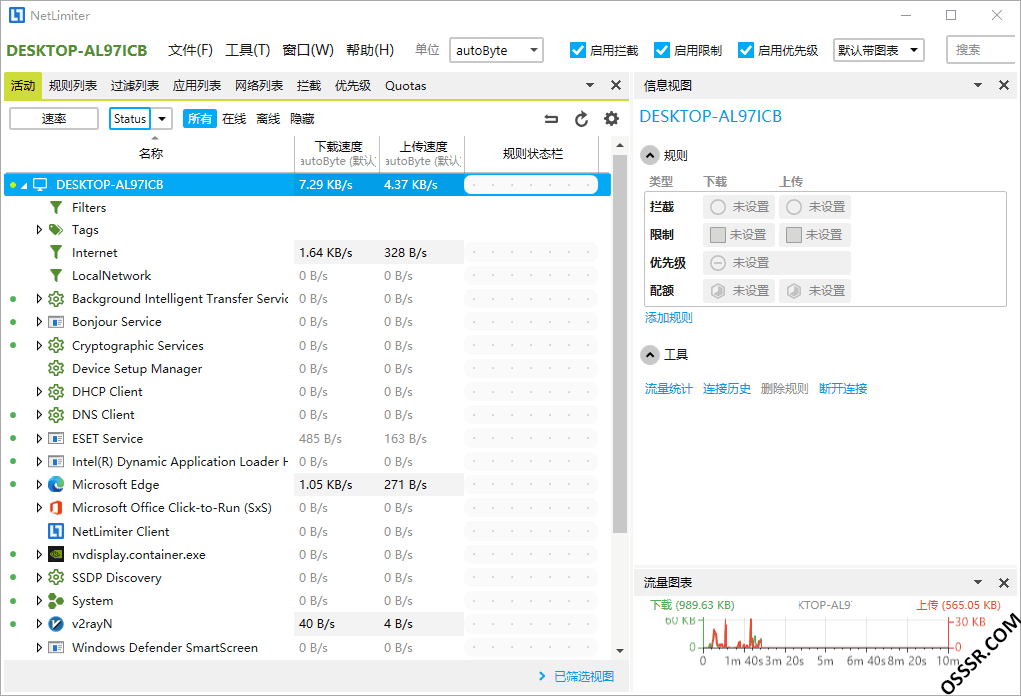The width and height of the screenshot is (1021, 696).
Task: Close the 信息视图 panel
Action: pyautogui.click(x=1003, y=85)
